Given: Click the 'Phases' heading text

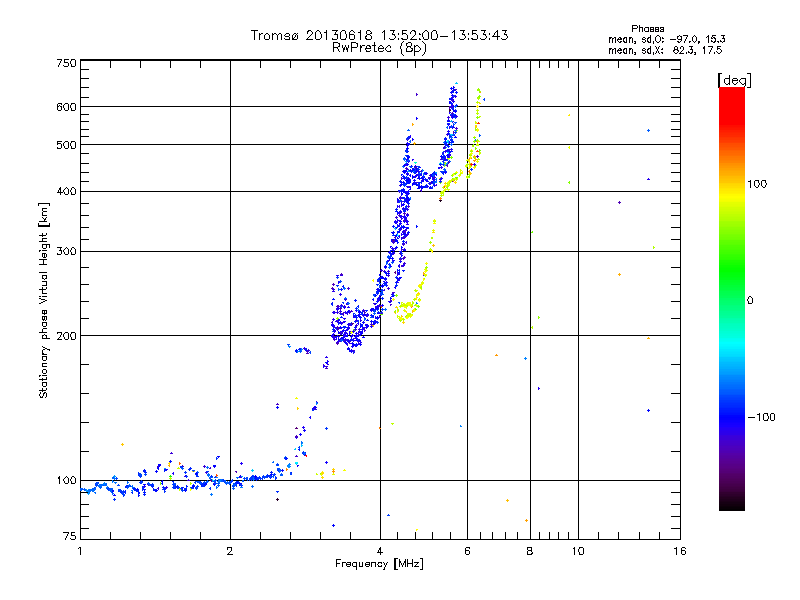Looking at the screenshot, I should (x=647, y=29).
